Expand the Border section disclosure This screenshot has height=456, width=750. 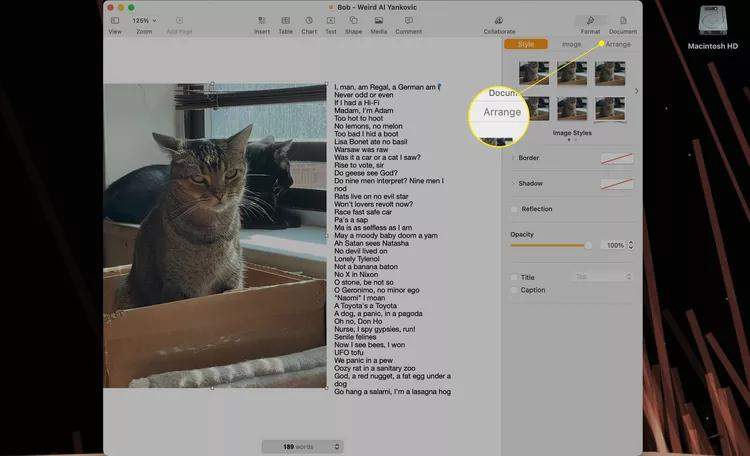point(513,158)
